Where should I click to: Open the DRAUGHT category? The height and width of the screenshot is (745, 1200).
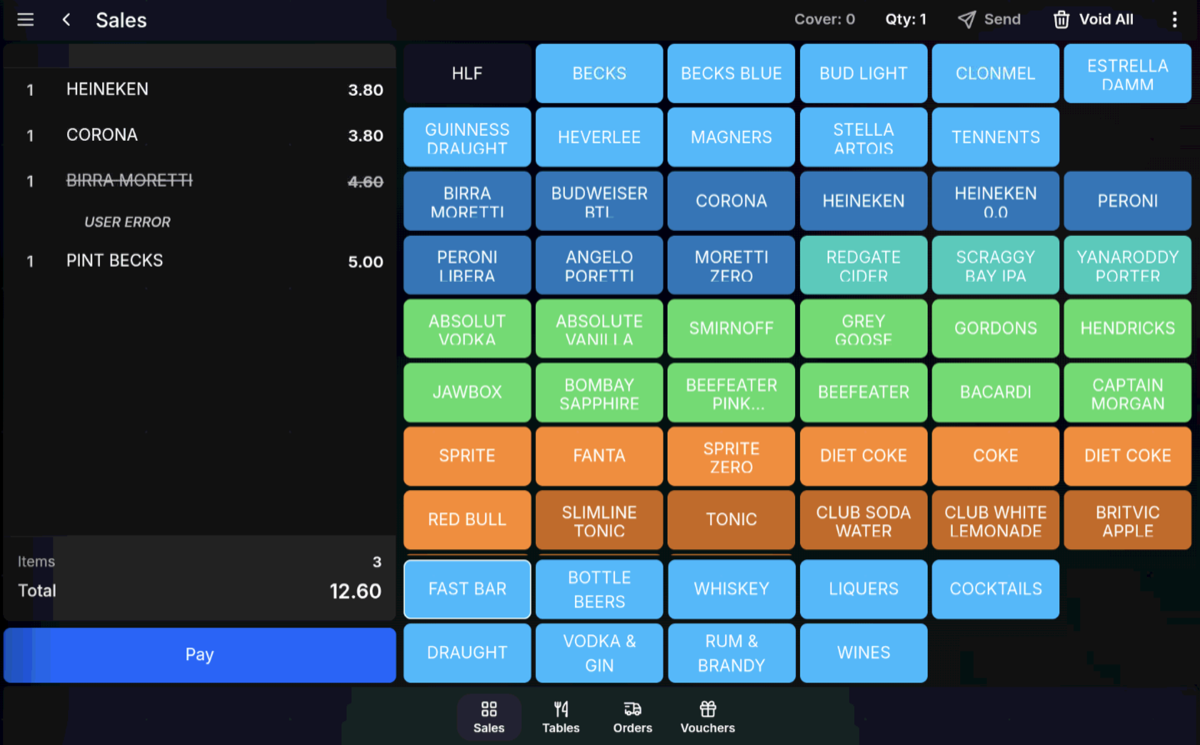point(467,653)
